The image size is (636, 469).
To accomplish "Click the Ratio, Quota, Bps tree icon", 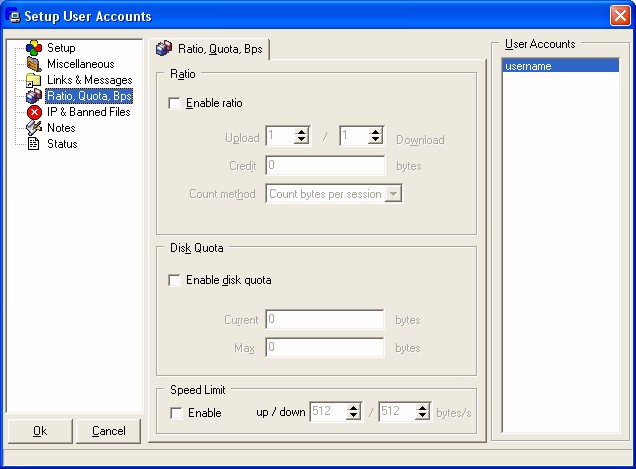I will coord(34,96).
